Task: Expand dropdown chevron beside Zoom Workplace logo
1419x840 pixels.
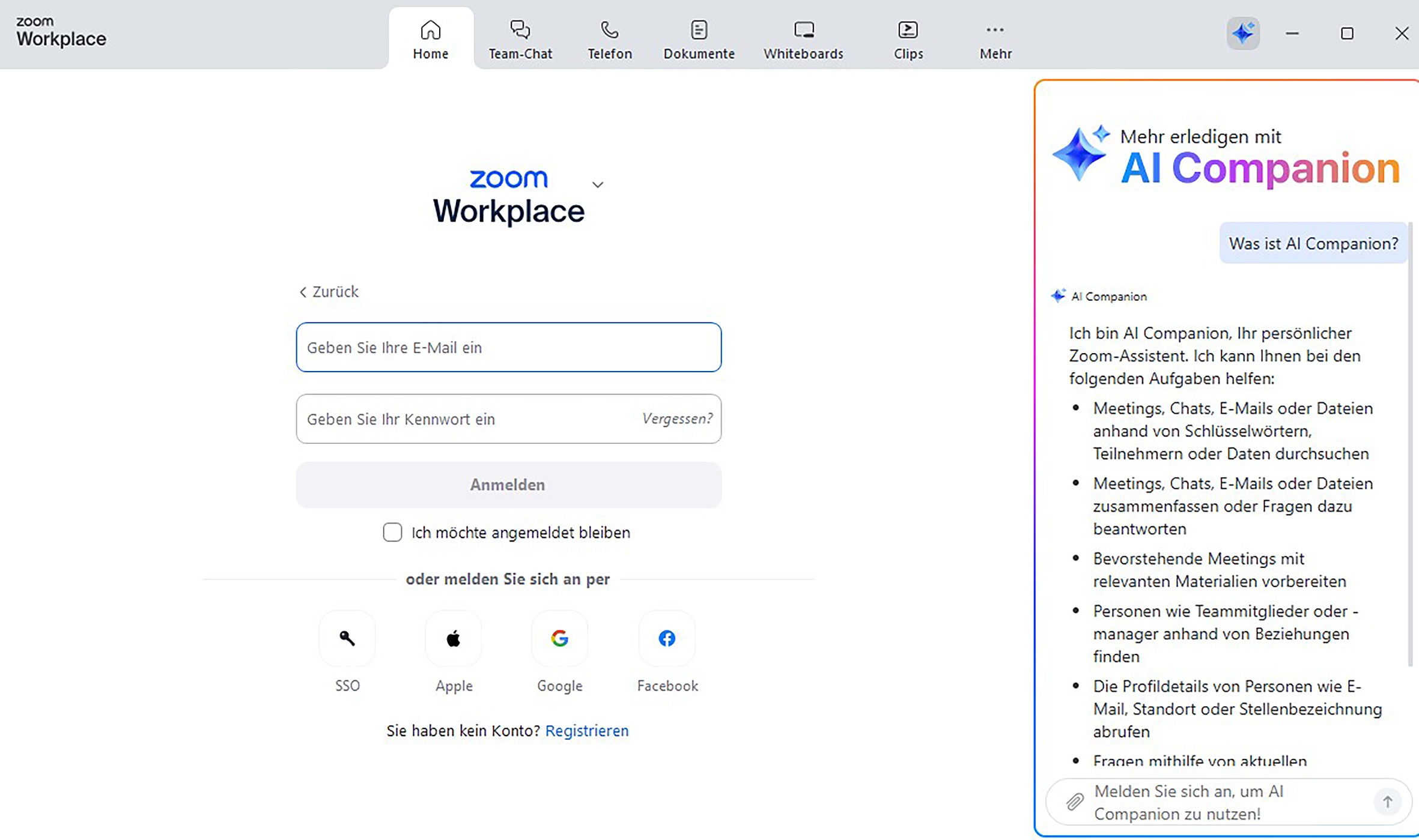Action: (x=597, y=184)
